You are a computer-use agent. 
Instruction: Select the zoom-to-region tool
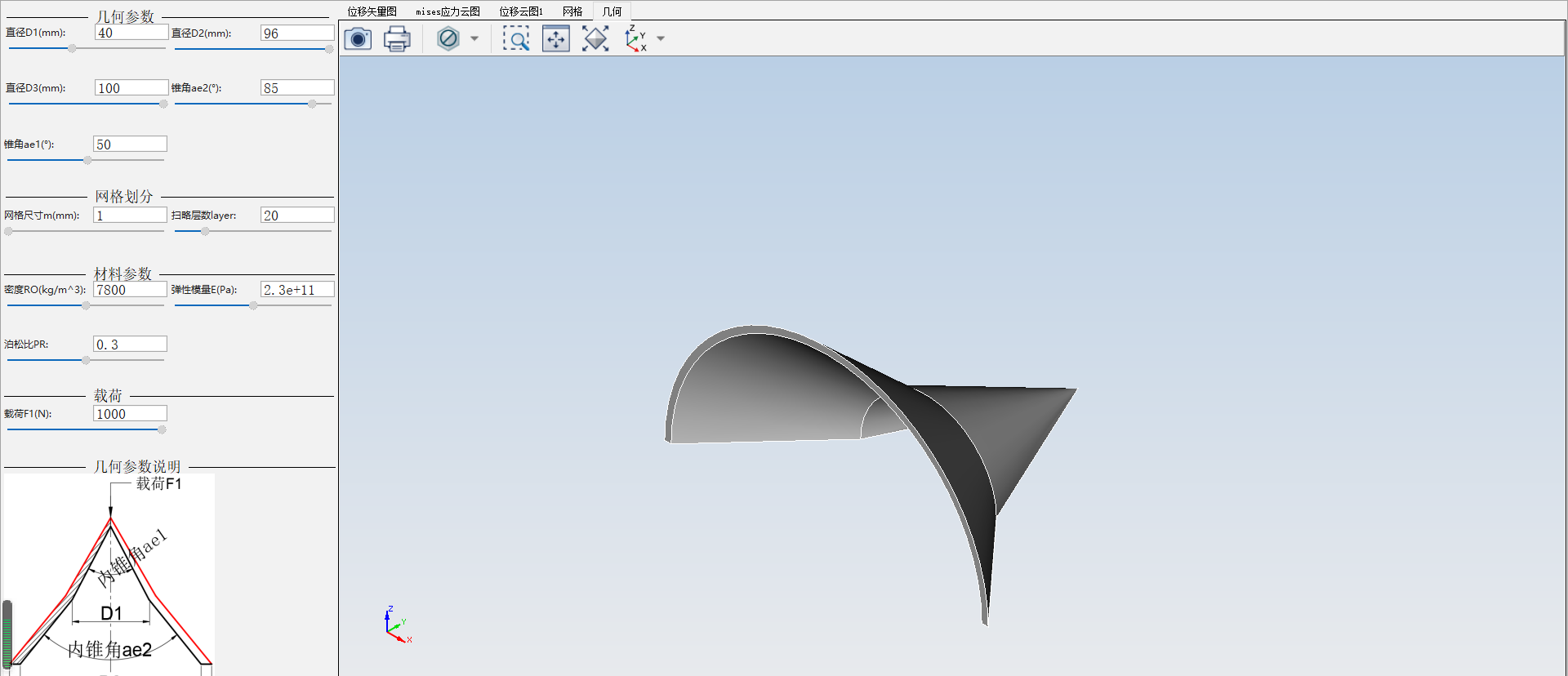coord(516,38)
